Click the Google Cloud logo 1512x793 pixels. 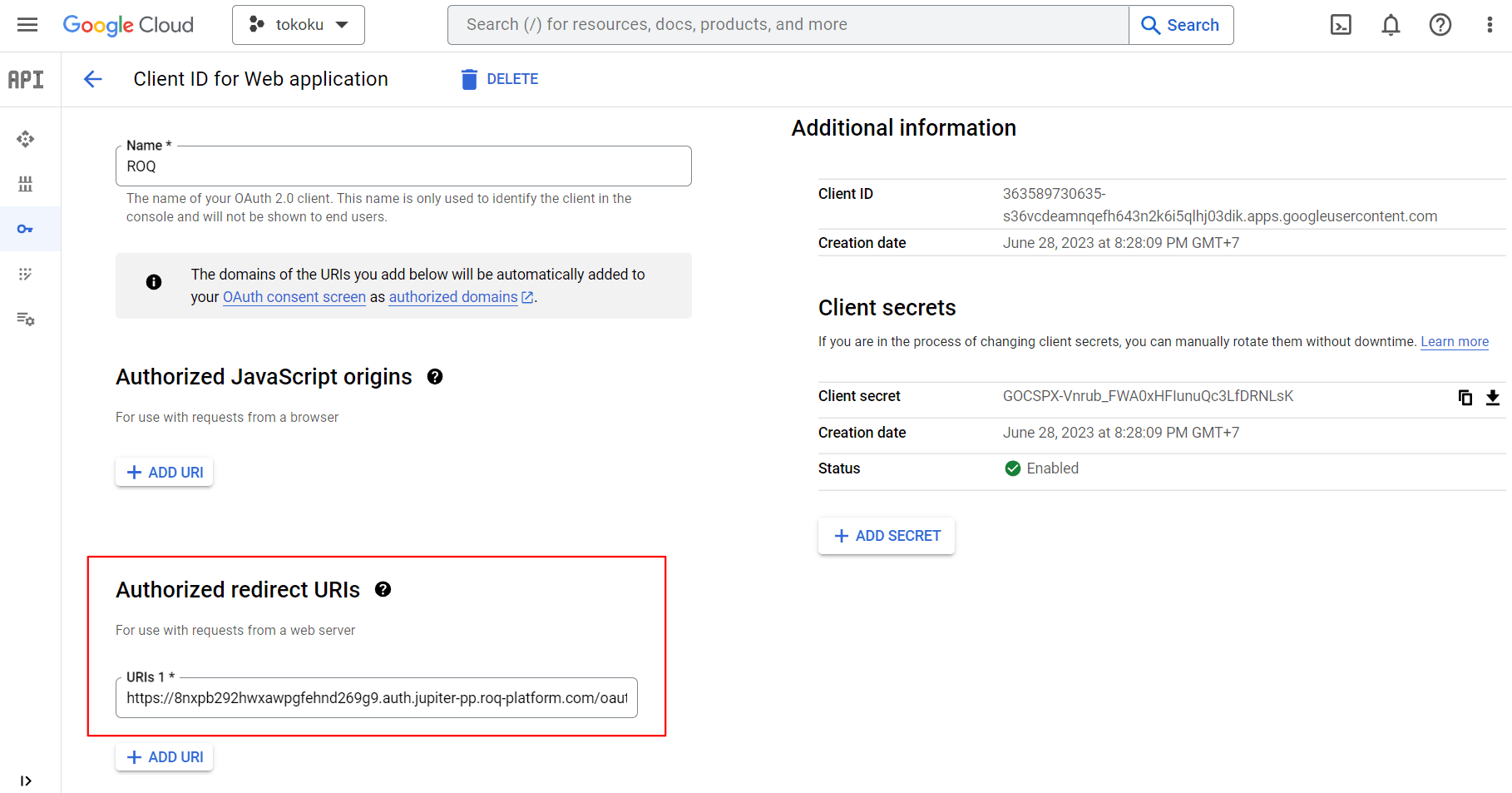click(128, 25)
